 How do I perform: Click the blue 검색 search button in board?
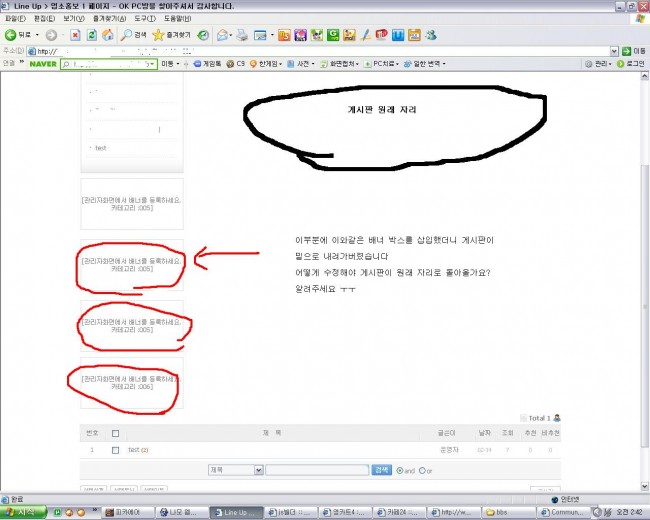(x=381, y=470)
